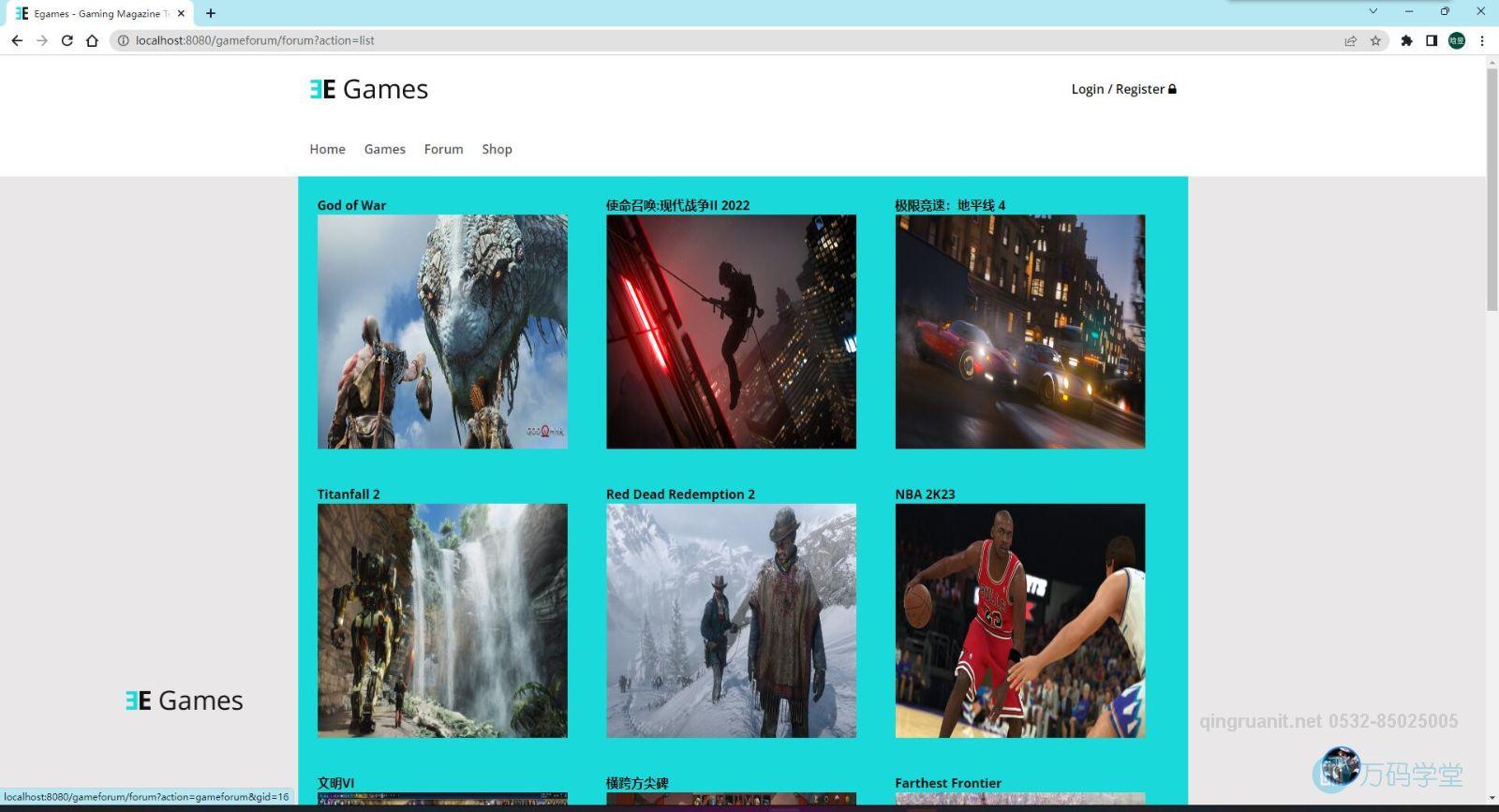Expand the tab search dropdown chevron
Image resolution: width=1499 pixels, height=812 pixels.
click(x=1373, y=11)
